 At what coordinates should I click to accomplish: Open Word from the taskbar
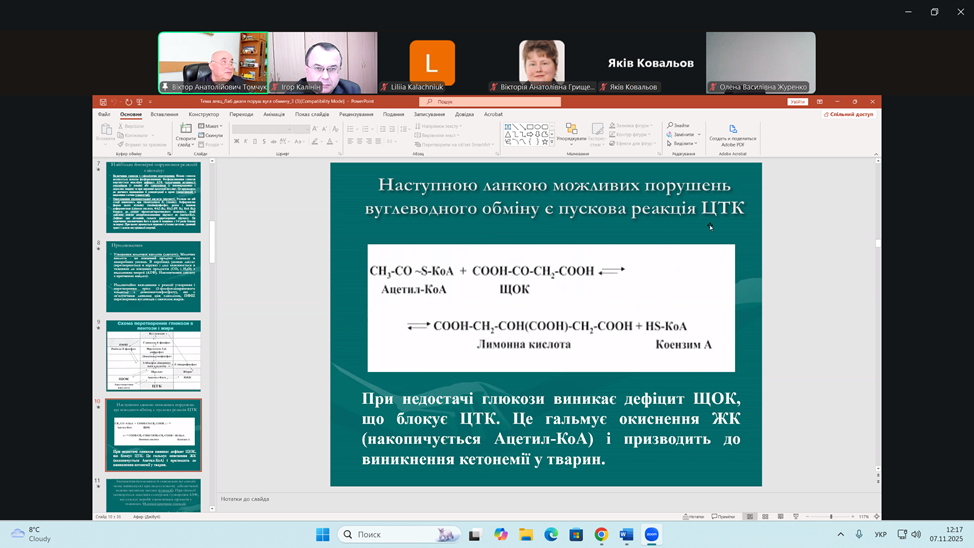pyautogui.click(x=627, y=535)
